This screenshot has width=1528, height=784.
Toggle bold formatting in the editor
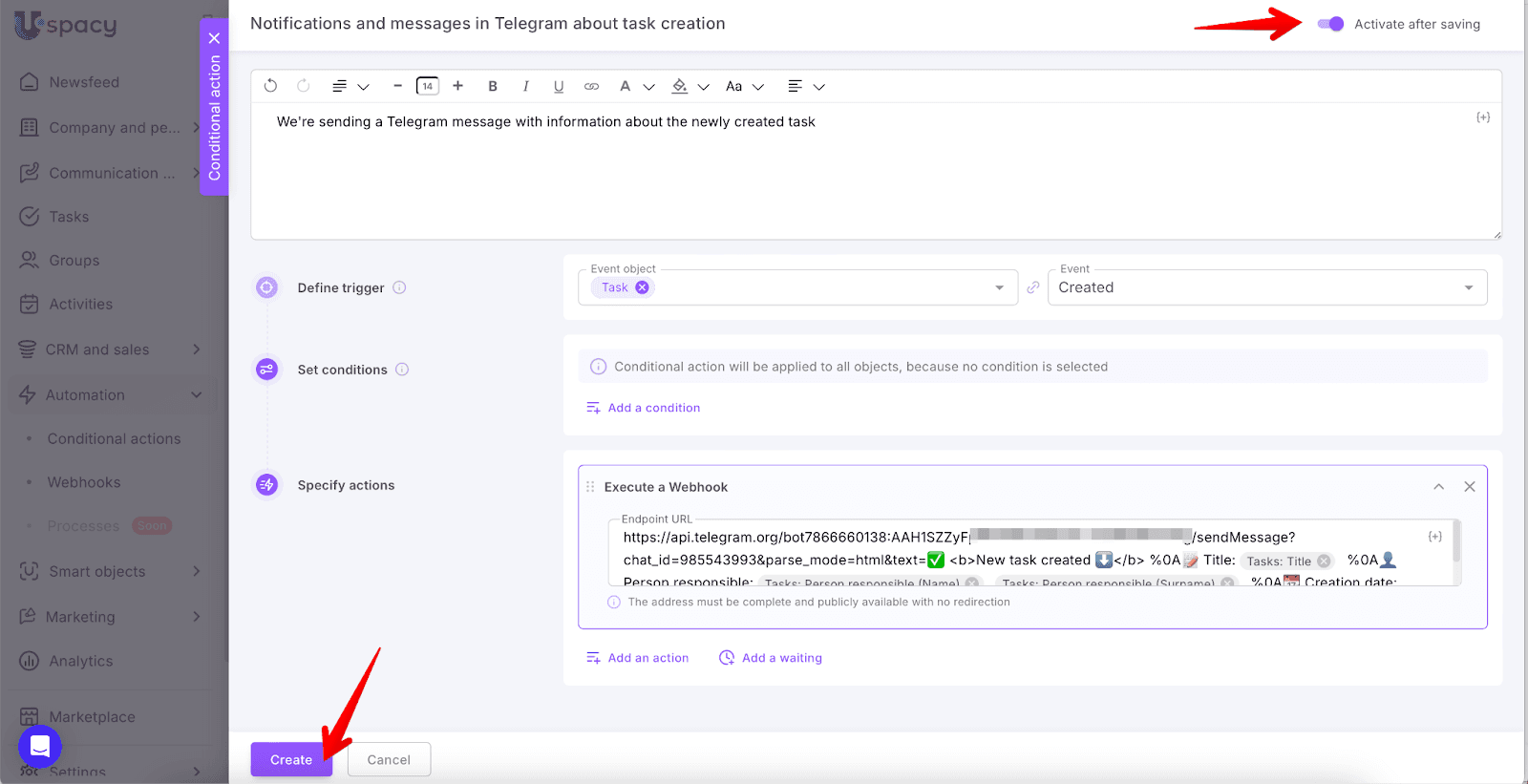click(493, 86)
